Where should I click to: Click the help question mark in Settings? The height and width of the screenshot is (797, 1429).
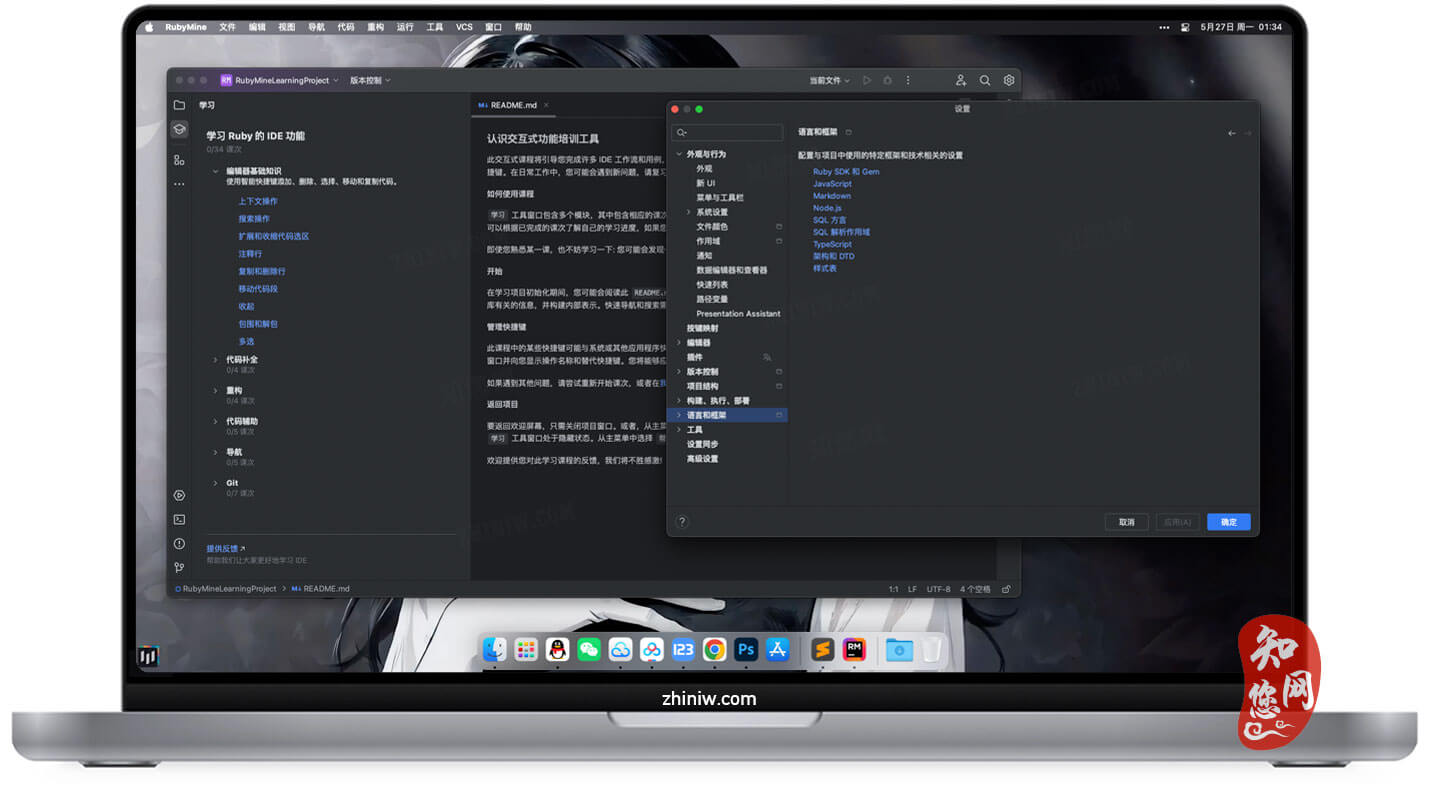point(682,522)
